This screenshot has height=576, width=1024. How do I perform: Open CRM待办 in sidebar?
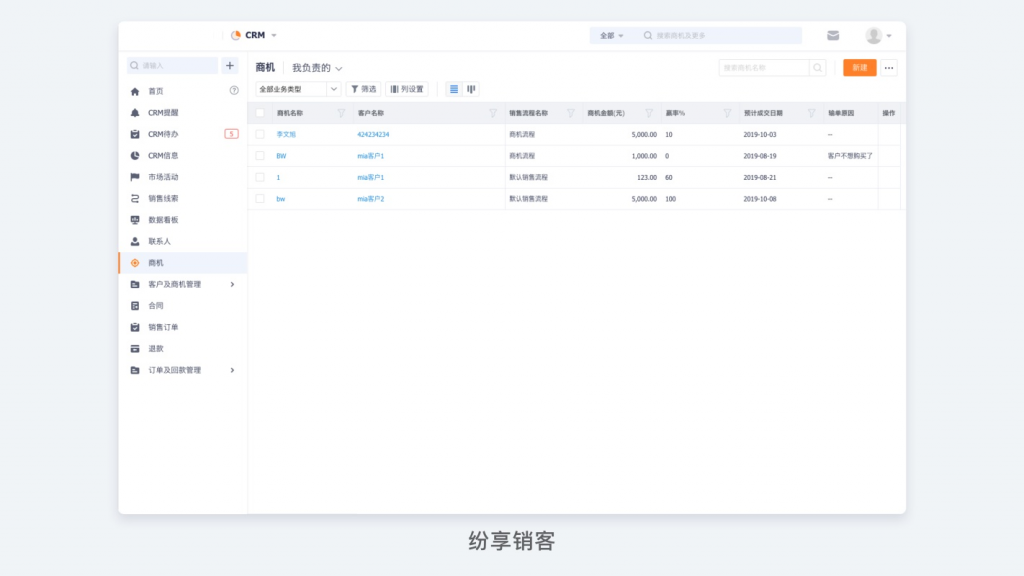click(x=163, y=134)
